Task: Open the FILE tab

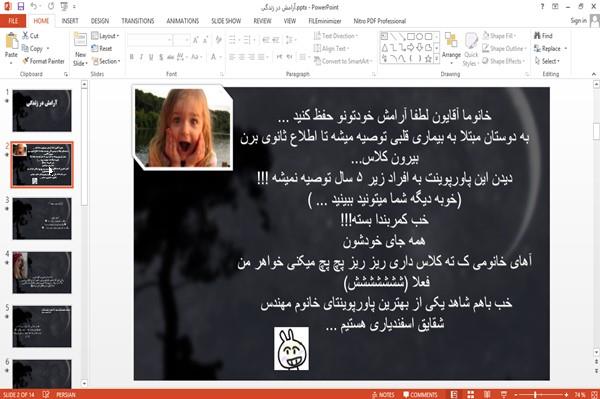Action: [13, 21]
